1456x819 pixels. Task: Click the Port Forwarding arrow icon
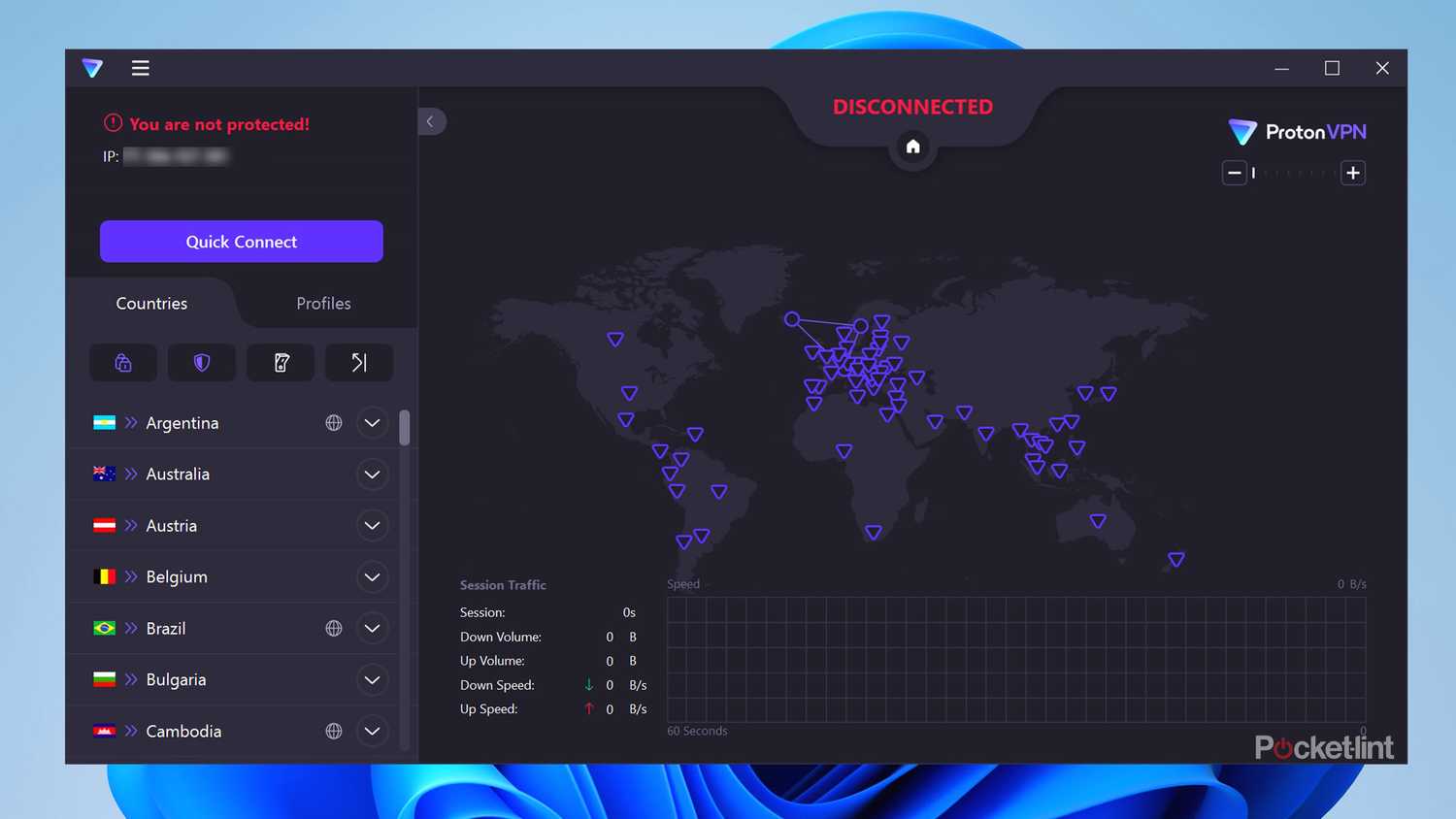(358, 362)
